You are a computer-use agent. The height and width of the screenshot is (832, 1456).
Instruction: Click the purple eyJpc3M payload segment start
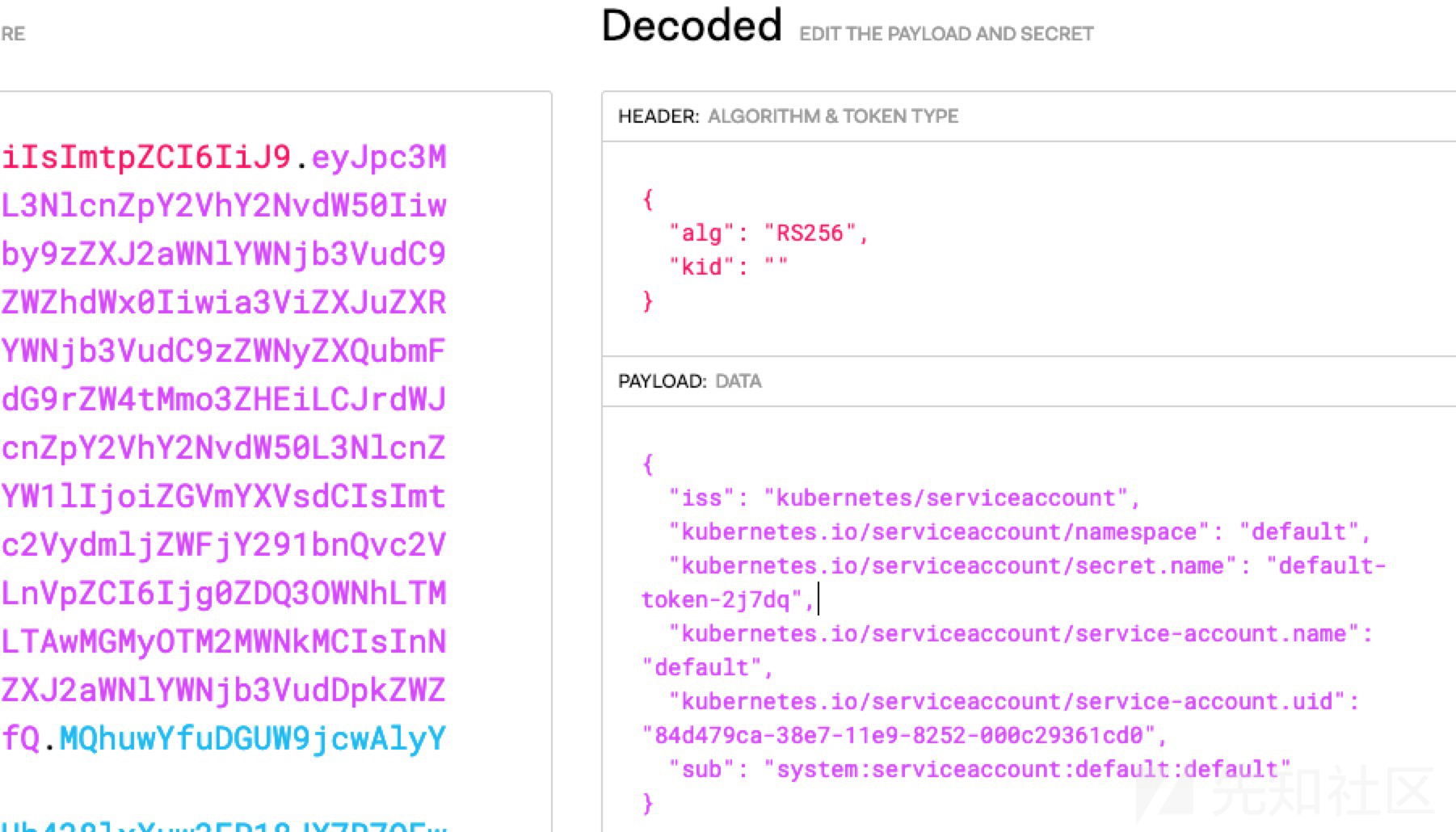[x=378, y=158]
